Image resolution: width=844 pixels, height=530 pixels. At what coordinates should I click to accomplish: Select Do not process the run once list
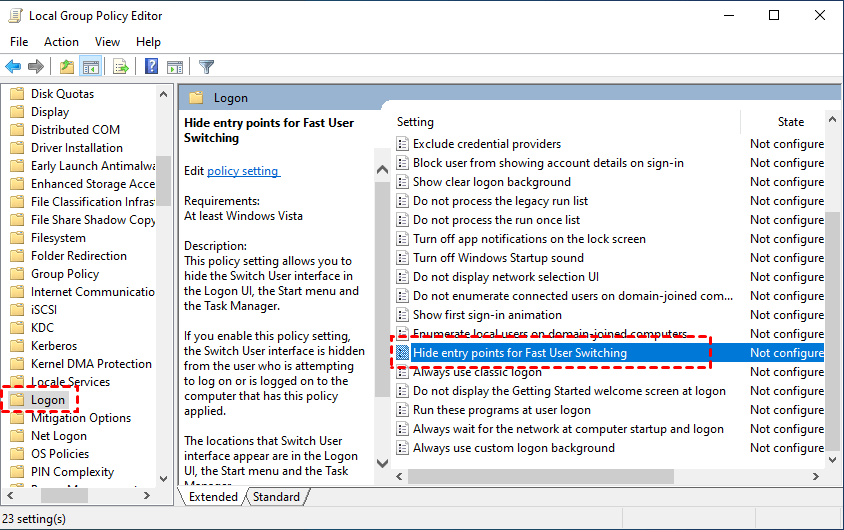click(496, 220)
